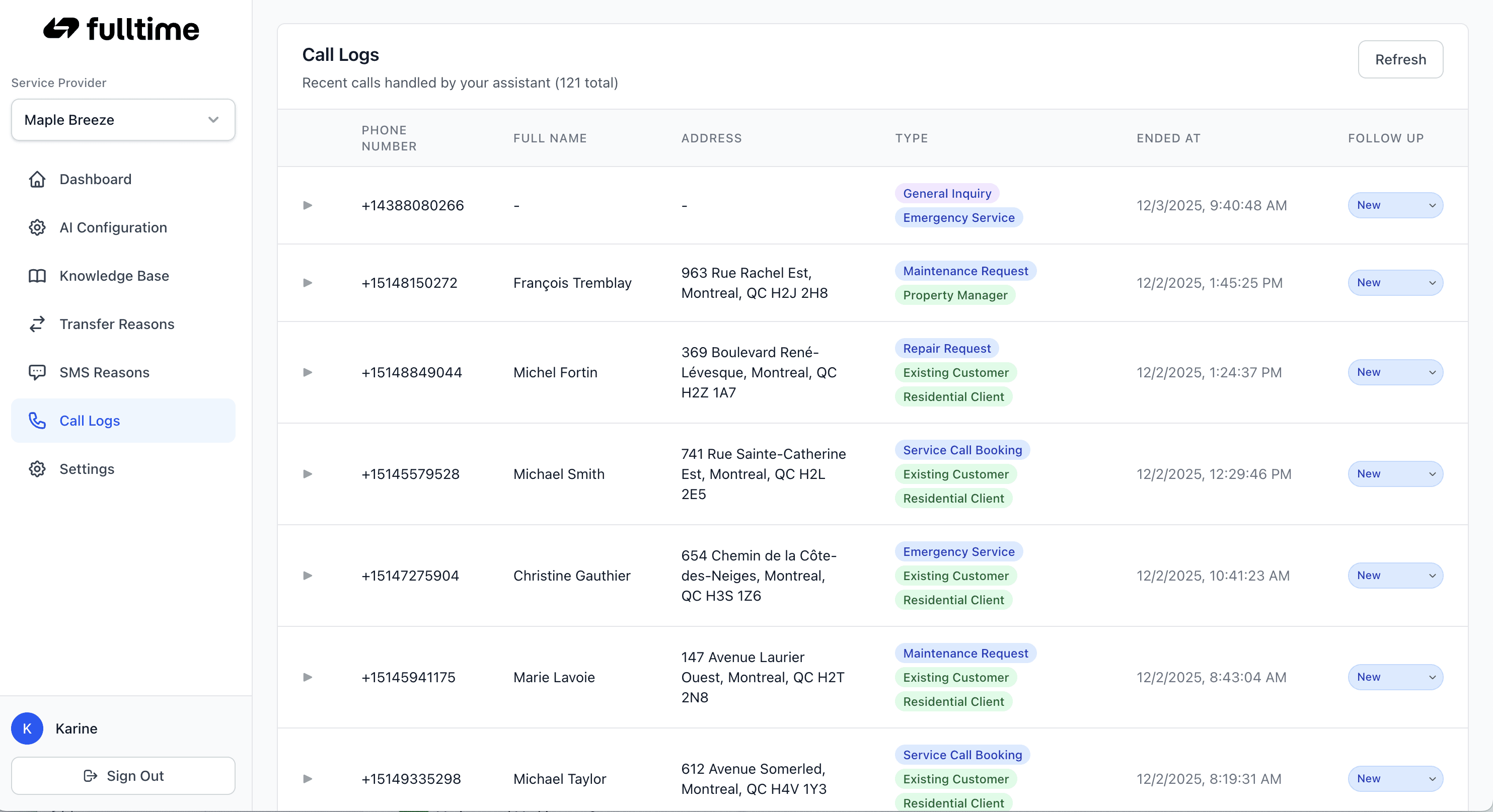
Task: Click the Transfer Reasons arrows icon
Action: point(37,324)
